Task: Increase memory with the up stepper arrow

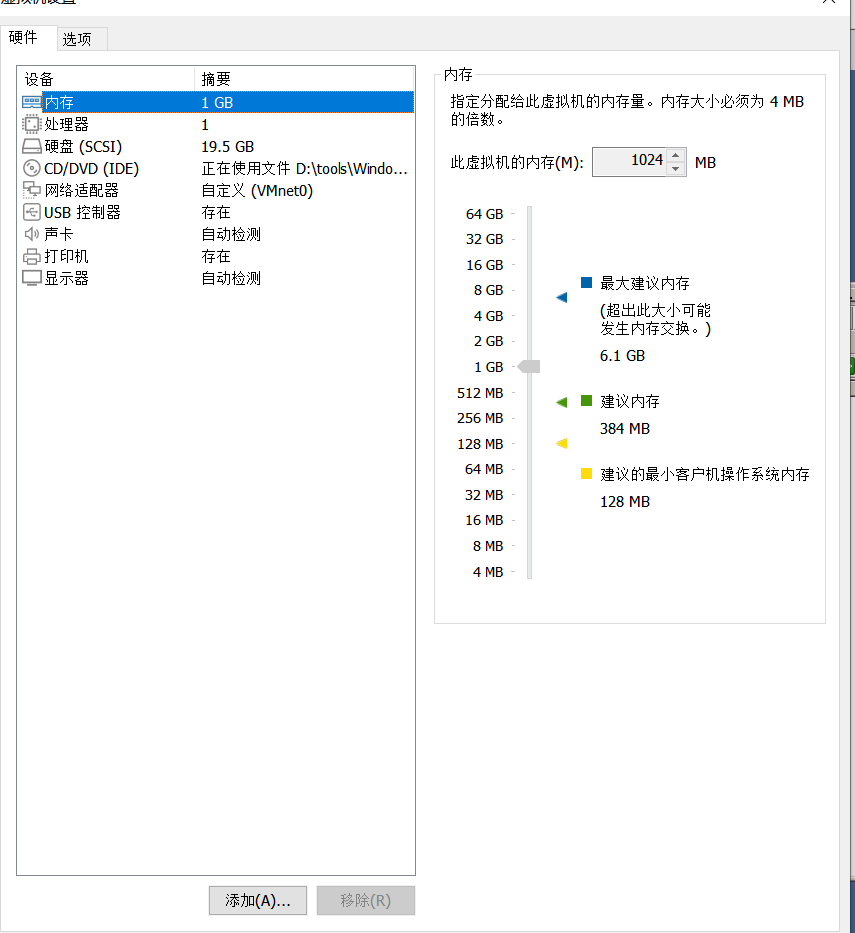Action: (673, 156)
